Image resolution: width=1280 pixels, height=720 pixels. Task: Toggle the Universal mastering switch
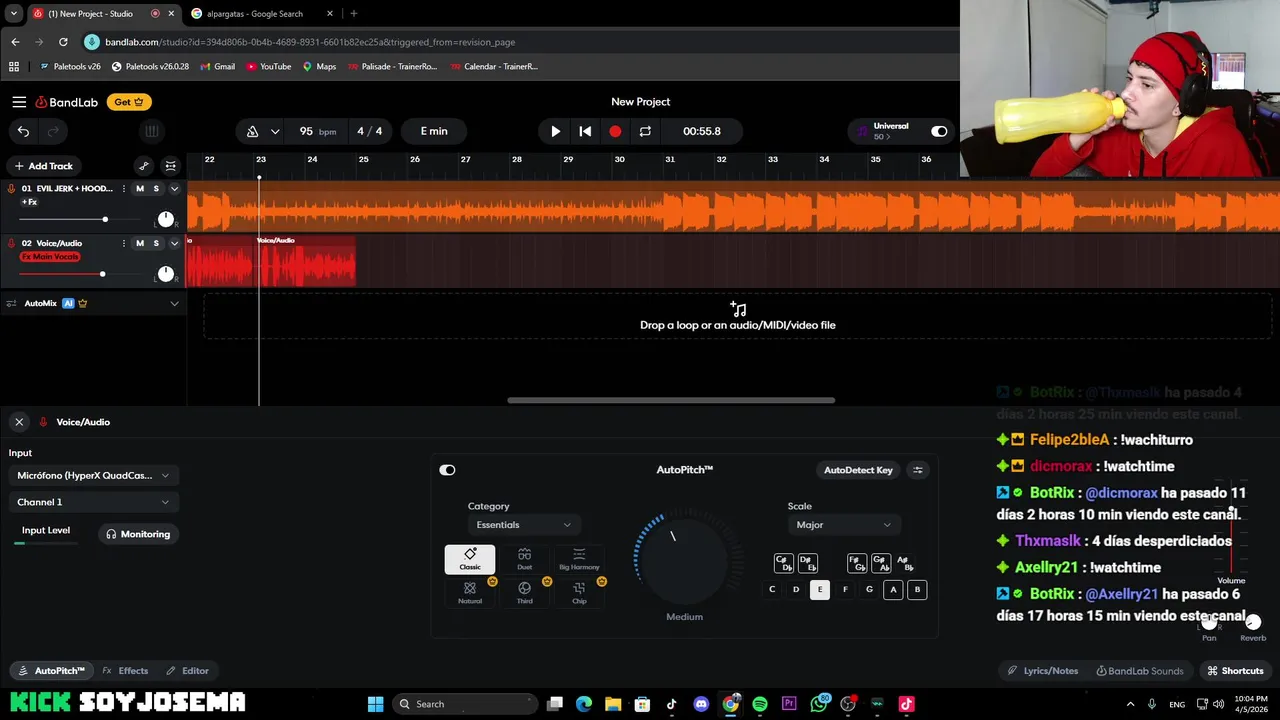(939, 131)
